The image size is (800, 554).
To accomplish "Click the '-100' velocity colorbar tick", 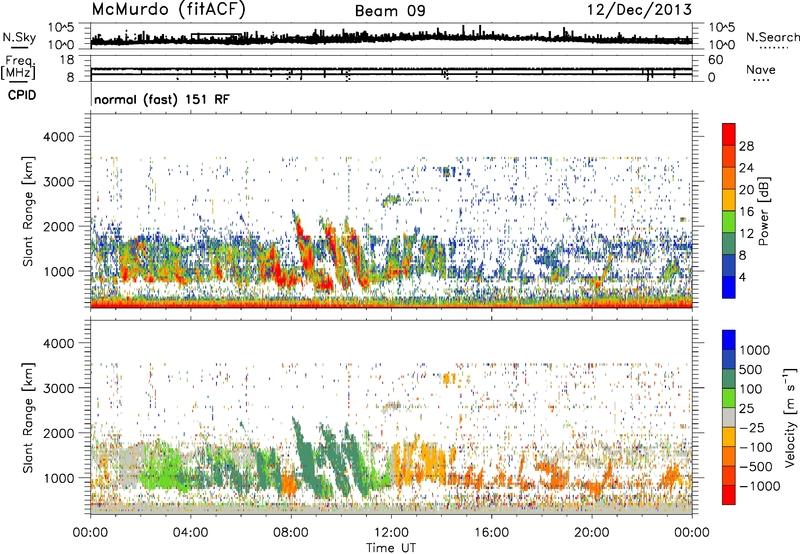I will [x=756, y=447].
